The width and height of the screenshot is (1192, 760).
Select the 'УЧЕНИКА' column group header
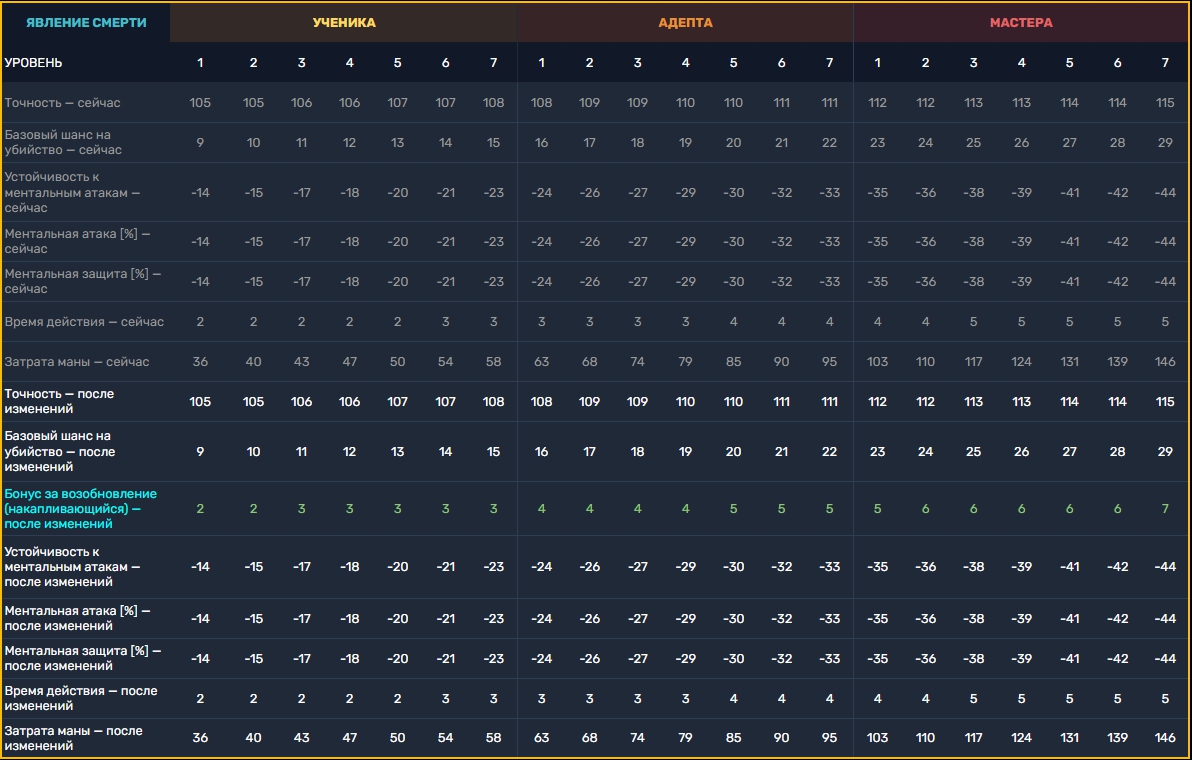coord(344,23)
